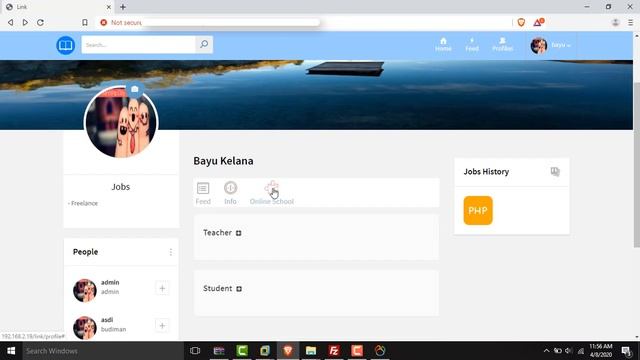Open the Bayu user dropdown menu
640x360 pixels.
point(561,45)
